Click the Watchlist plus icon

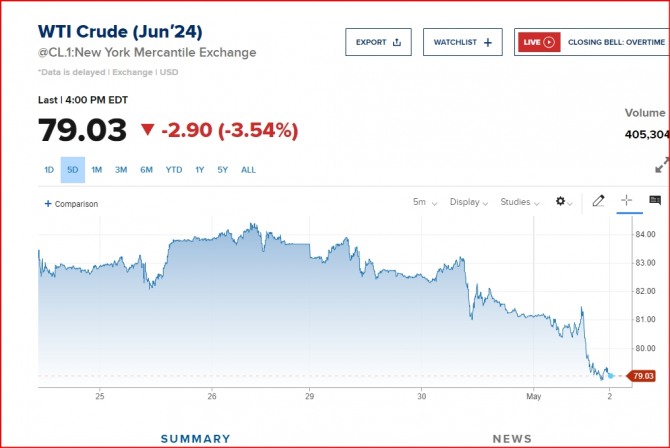pos(487,42)
